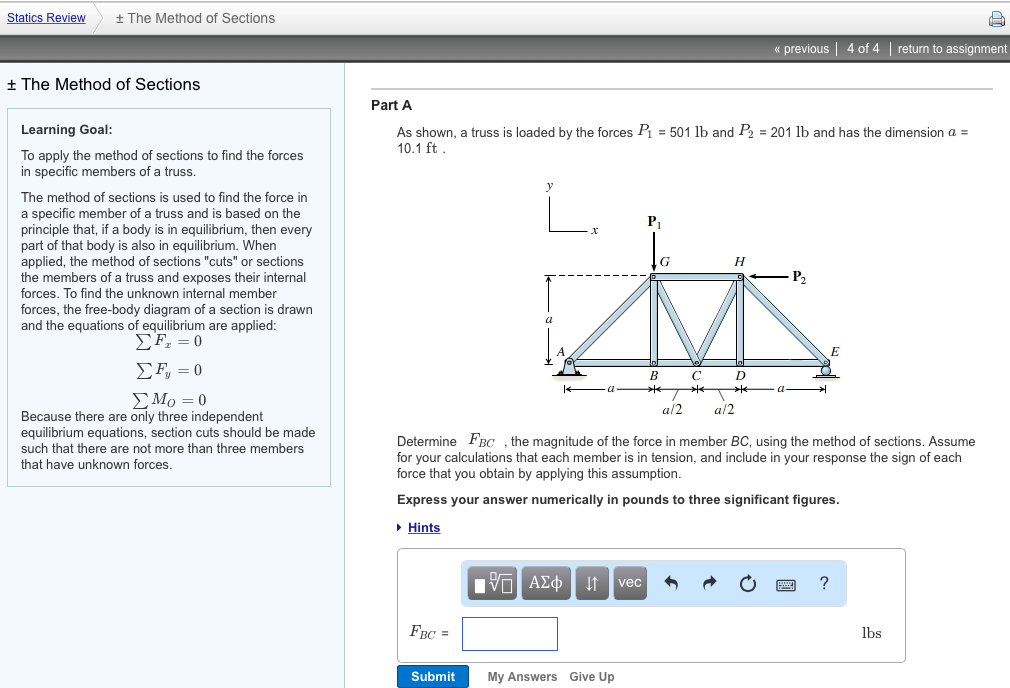The height and width of the screenshot is (688, 1010).
Task: Select the vec vector notation icon
Action: tap(629, 583)
